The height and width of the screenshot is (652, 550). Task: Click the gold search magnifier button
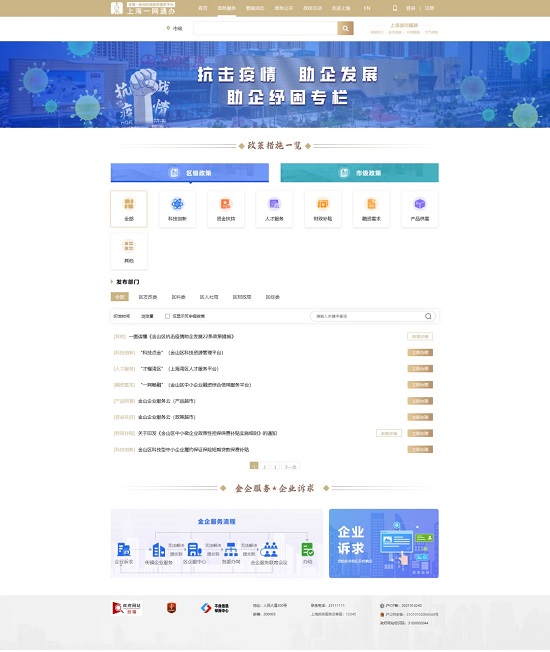345,28
